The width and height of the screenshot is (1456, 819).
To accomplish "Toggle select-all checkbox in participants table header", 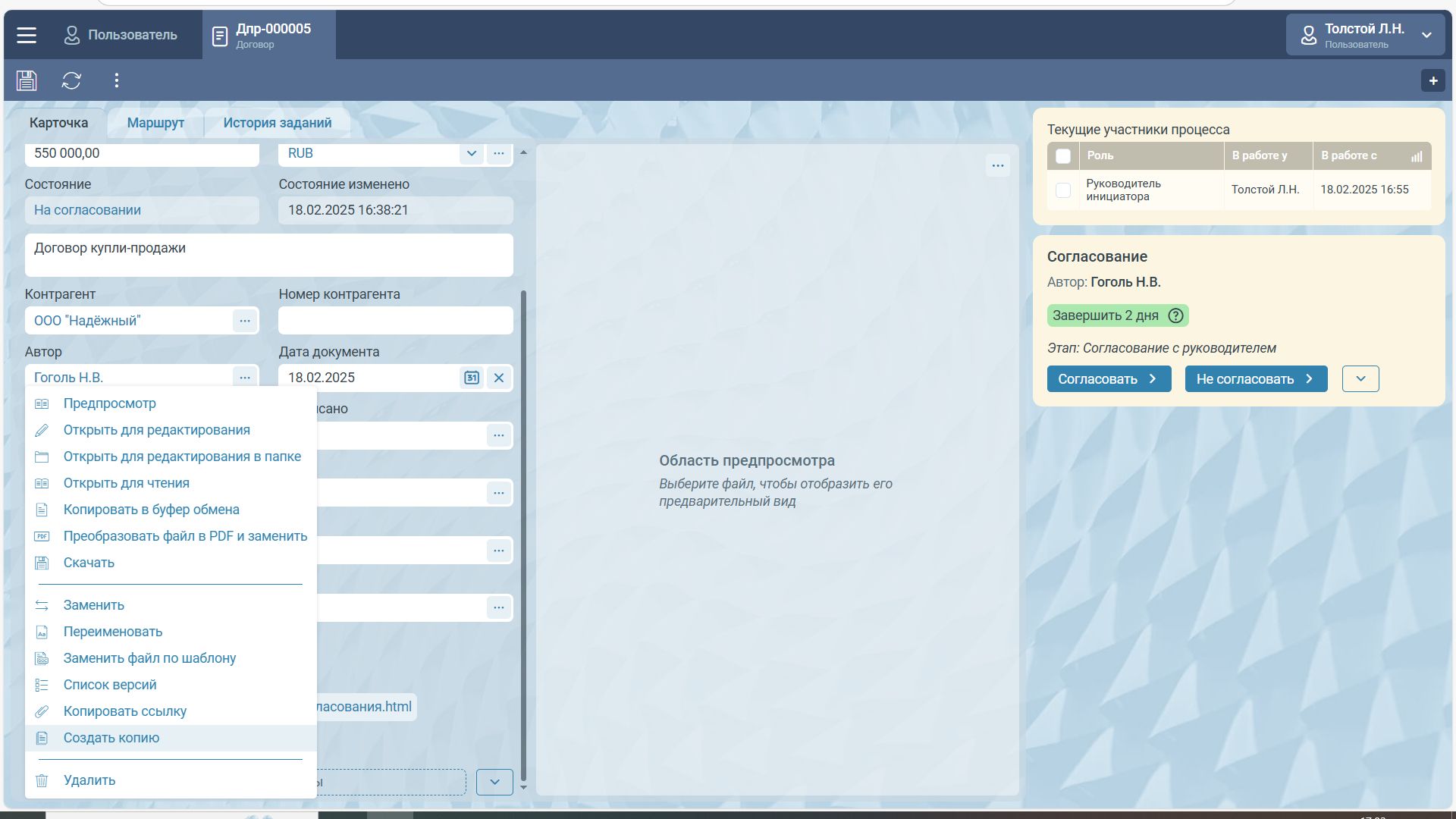I will tap(1062, 156).
